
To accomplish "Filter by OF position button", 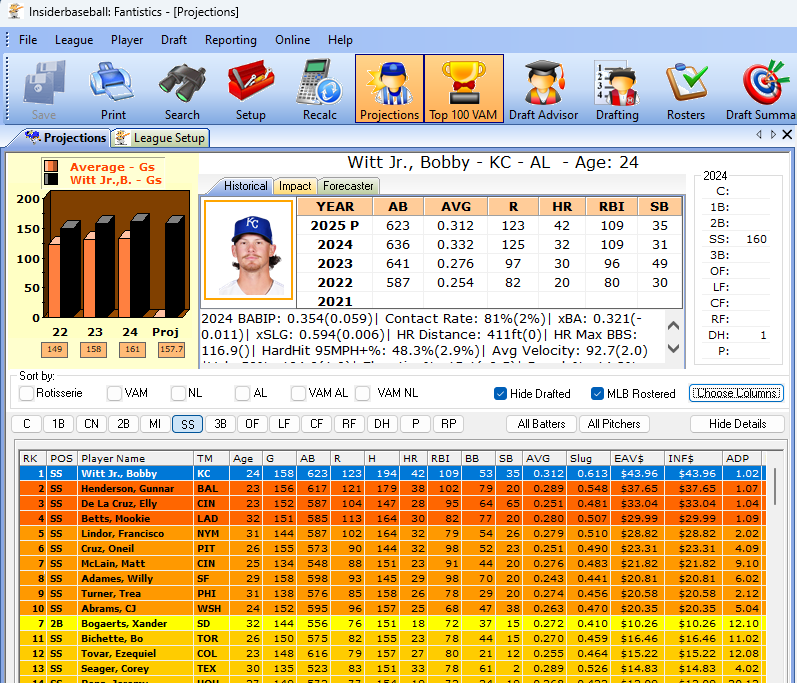I will pyautogui.click(x=252, y=424).
